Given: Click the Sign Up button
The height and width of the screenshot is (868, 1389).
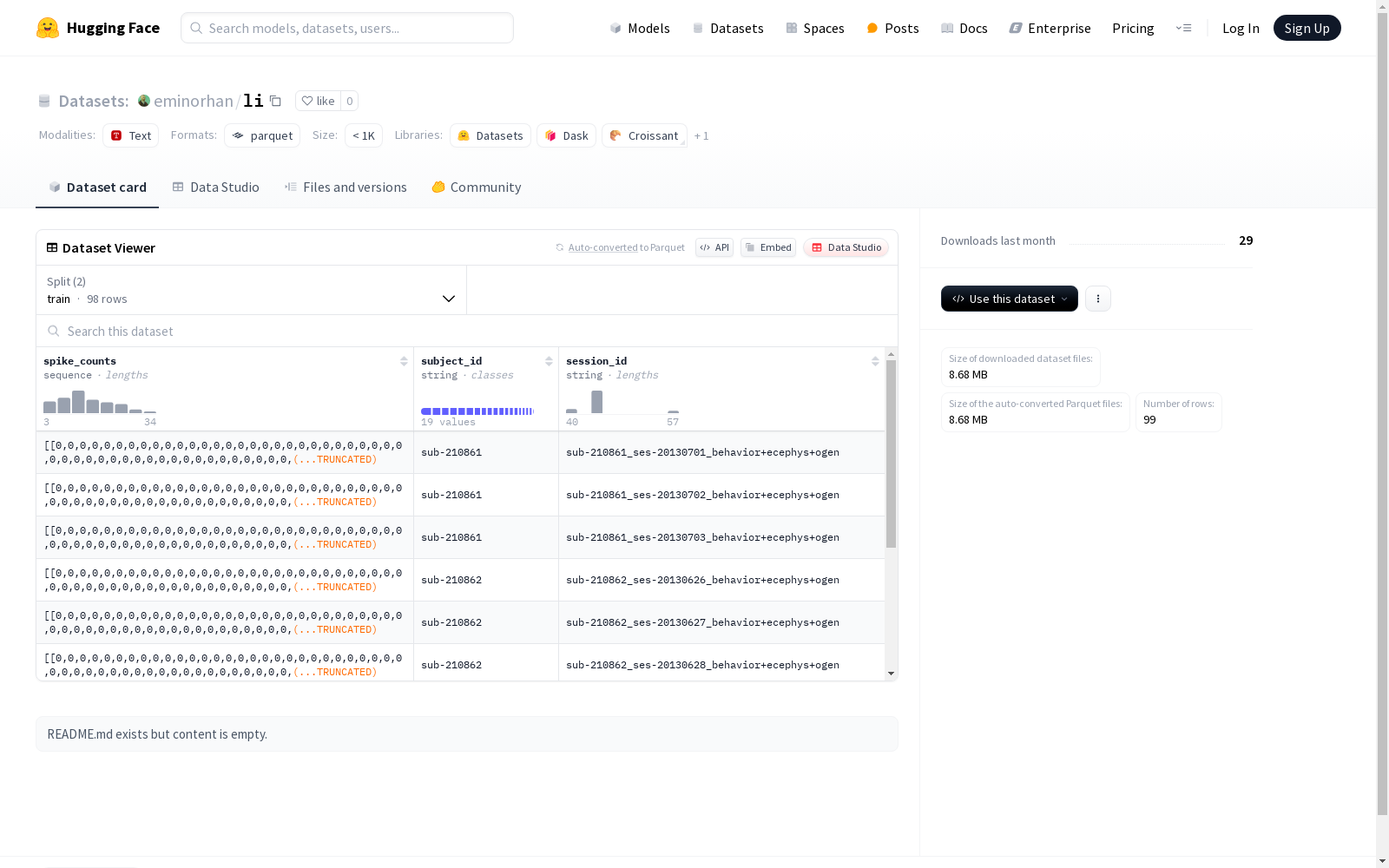Looking at the screenshot, I should (1307, 28).
